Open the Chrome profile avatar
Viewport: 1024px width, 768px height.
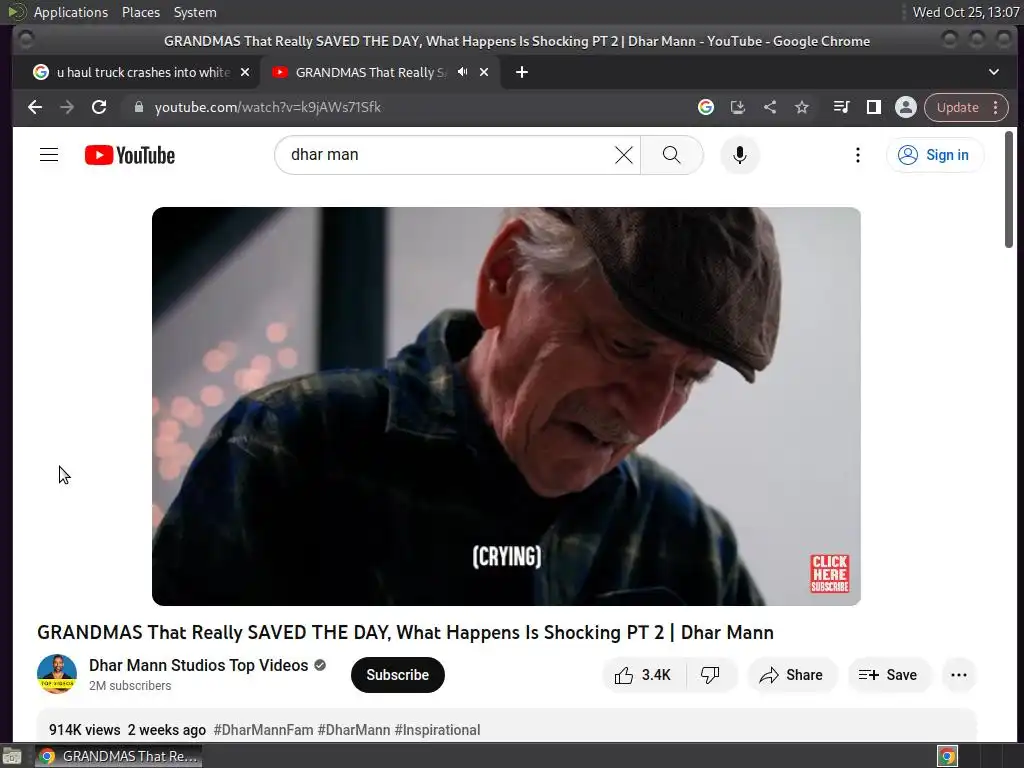[x=906, y=107]
